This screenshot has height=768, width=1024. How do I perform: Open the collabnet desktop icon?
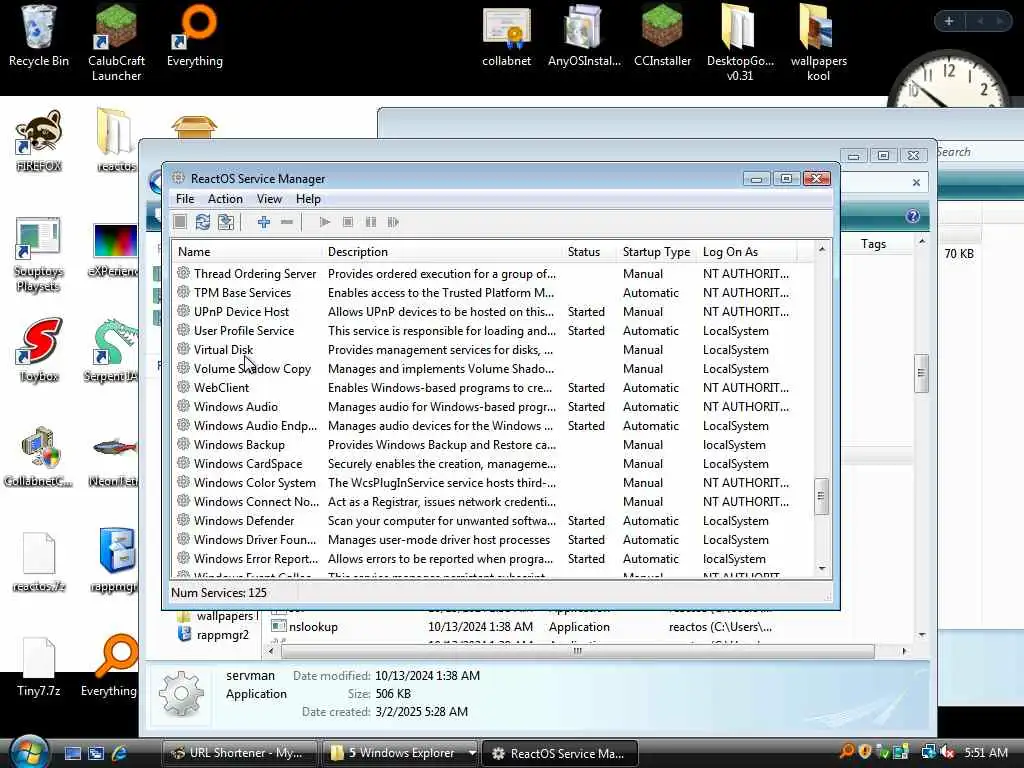(507, 36)
